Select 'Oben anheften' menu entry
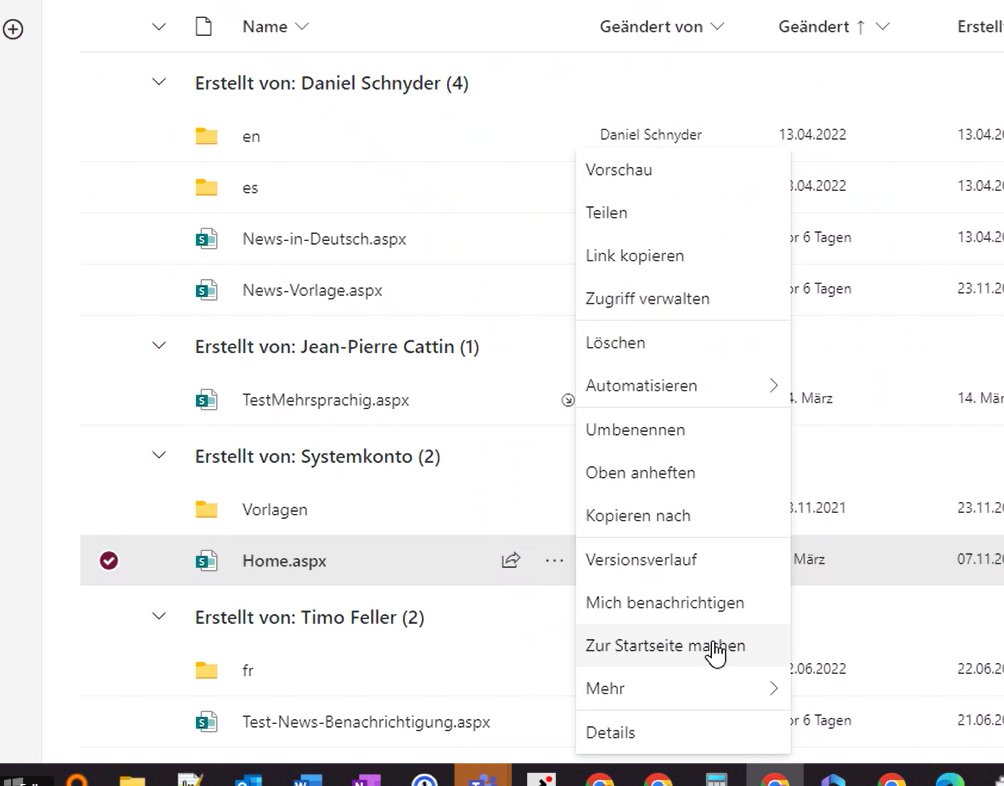 click(x=683, y=472)
